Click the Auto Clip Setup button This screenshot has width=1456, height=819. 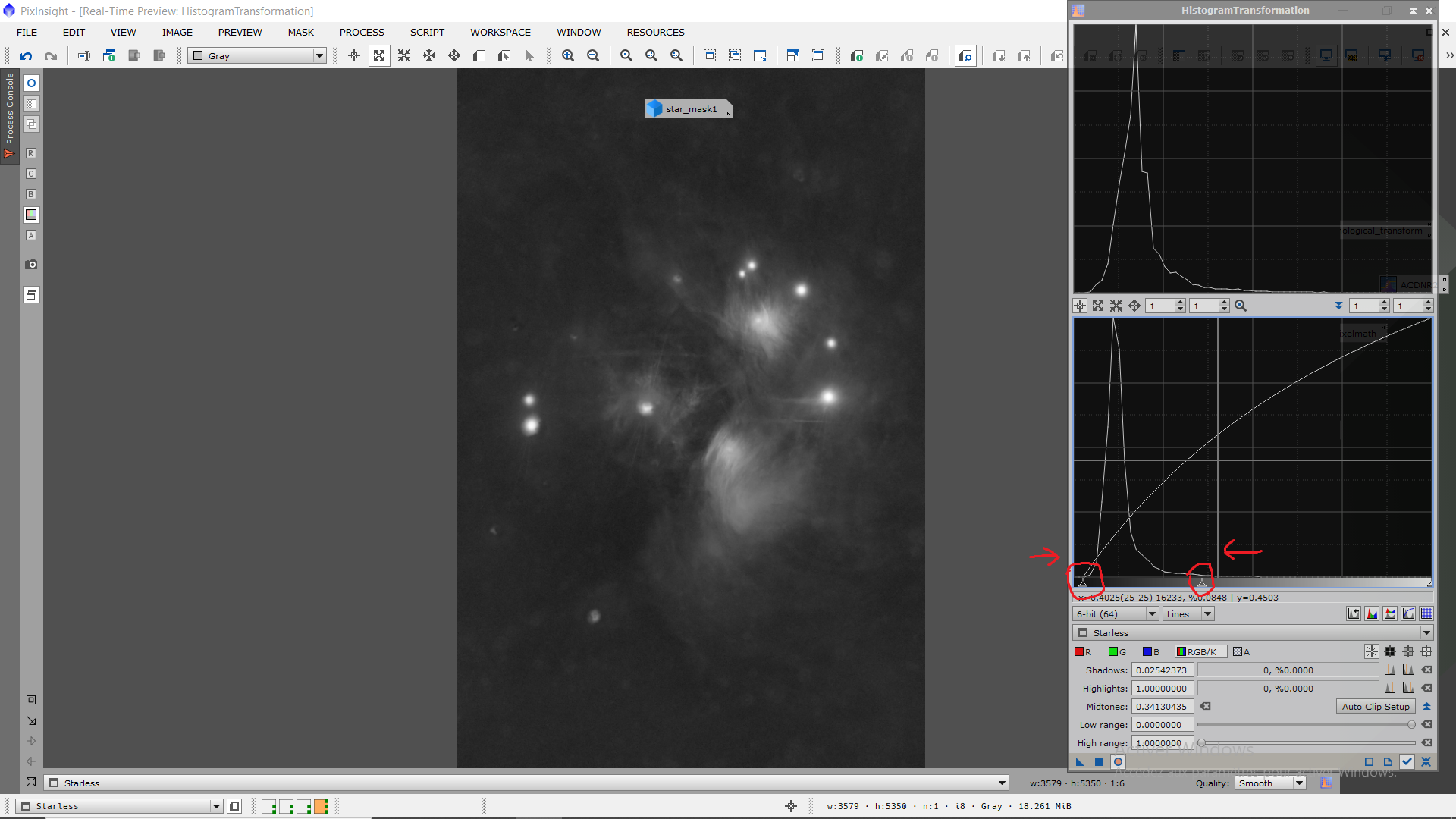(1375, 706)
